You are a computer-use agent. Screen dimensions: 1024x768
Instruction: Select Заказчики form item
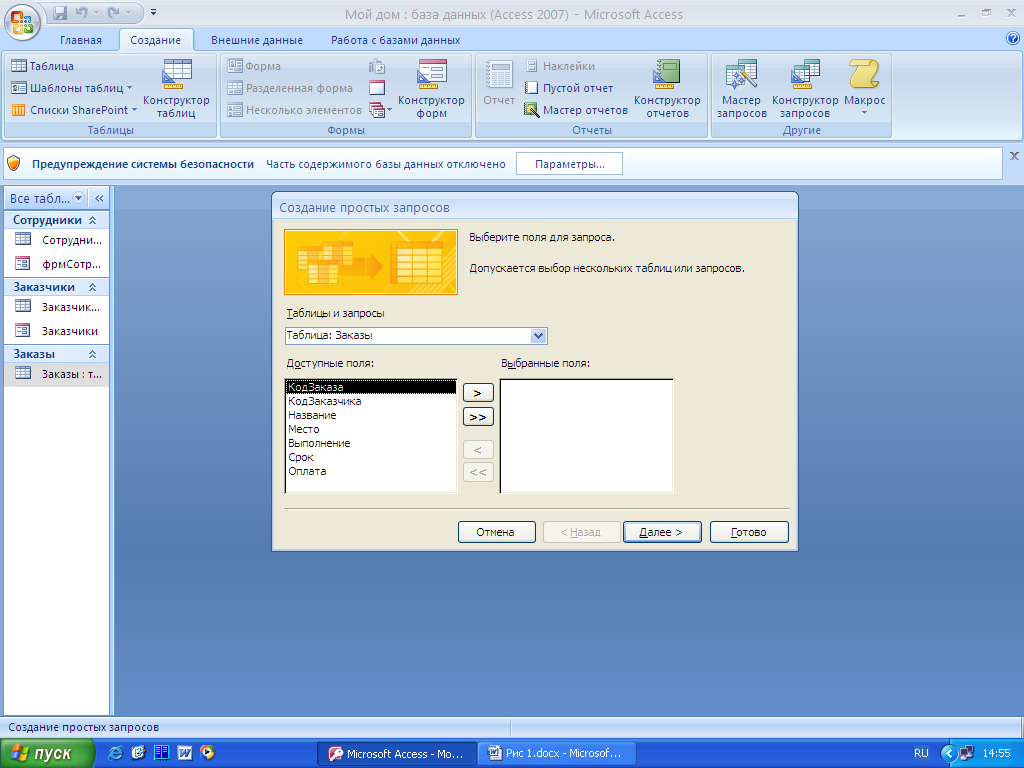point(57,330)
